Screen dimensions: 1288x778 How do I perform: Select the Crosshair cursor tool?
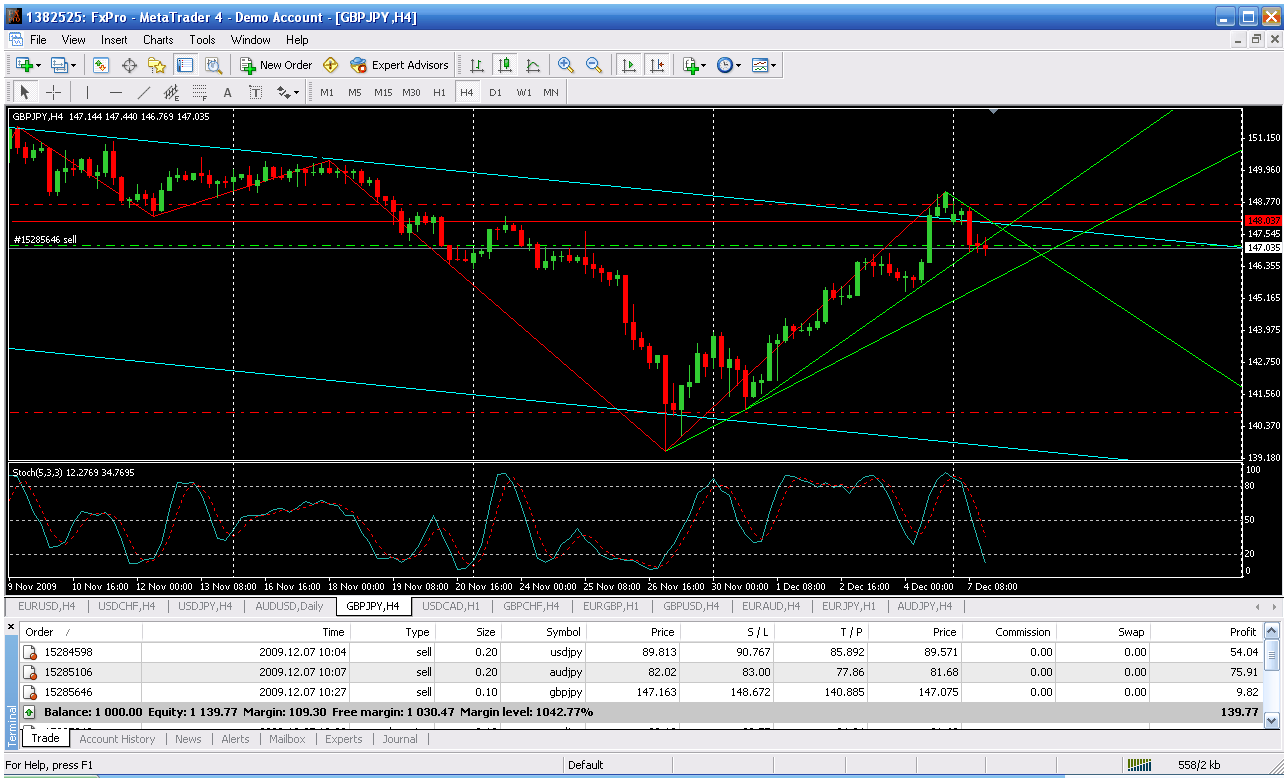(x=53, y=92)
